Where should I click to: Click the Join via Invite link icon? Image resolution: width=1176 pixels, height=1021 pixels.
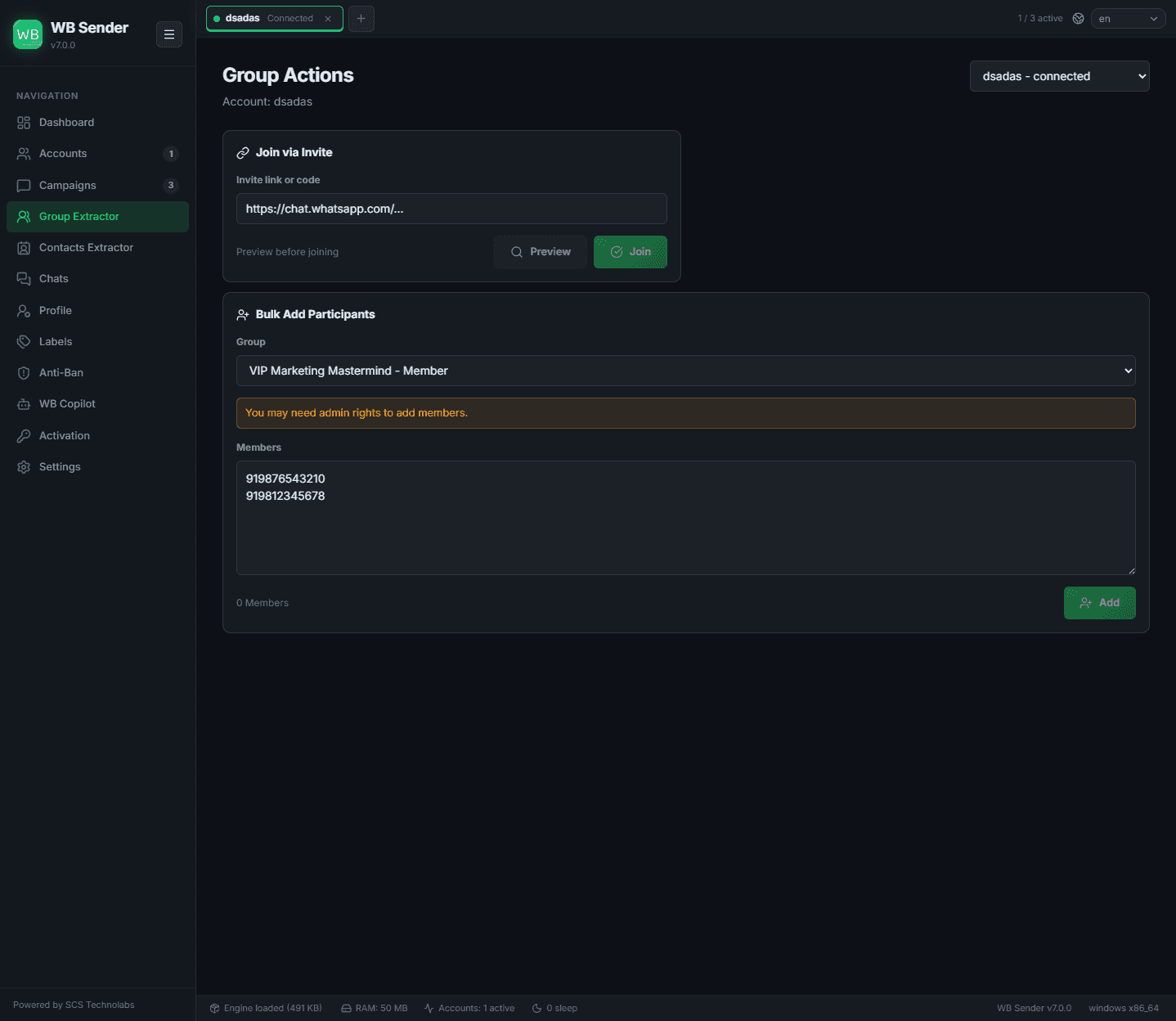click(243, 153)
